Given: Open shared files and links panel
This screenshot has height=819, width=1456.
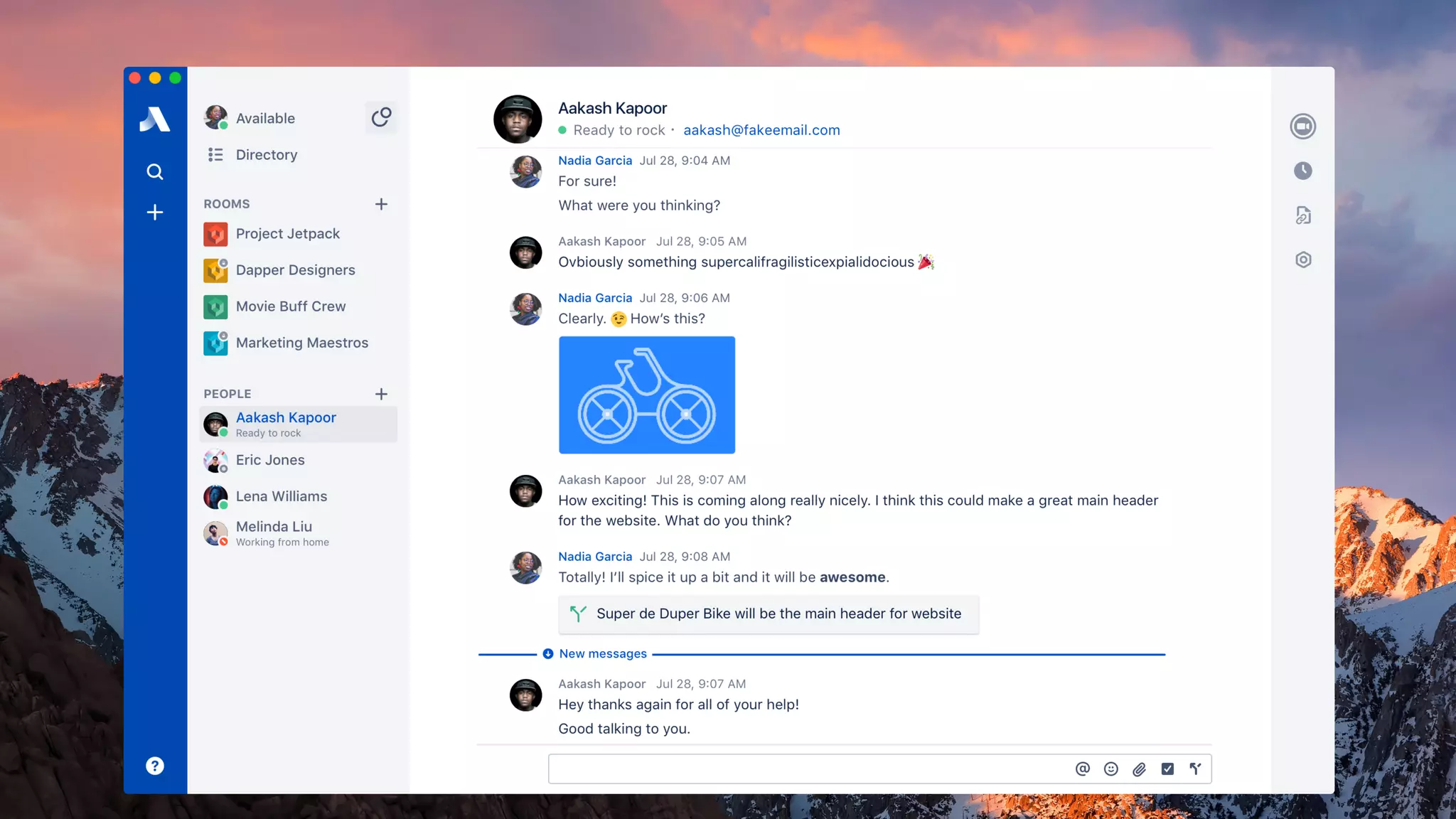Looking at the screenshot, I should [x=1302, y=215].
